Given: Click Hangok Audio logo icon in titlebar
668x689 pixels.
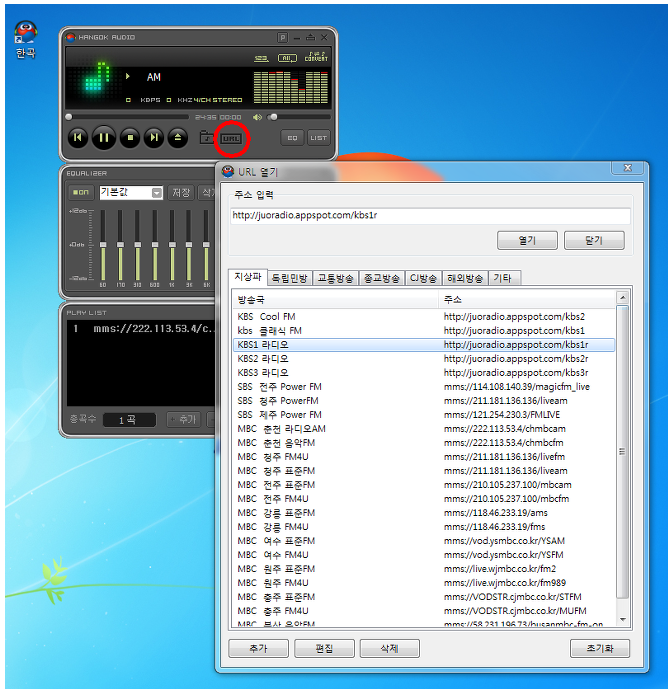Looking at the screenshot, I should (x=71, y=37).
